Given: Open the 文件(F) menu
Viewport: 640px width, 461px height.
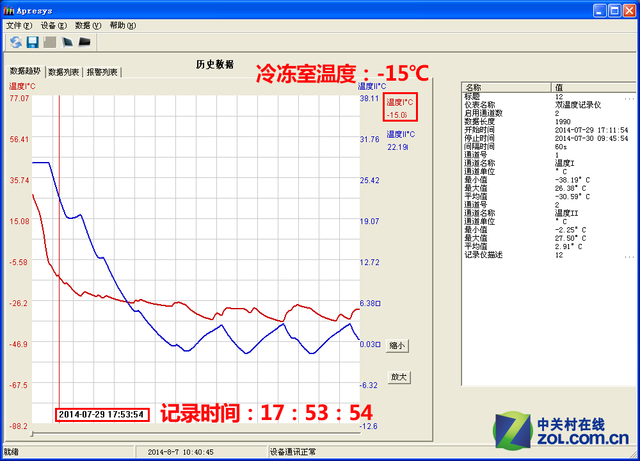Looking at the screenshot, I should pyautogui.click(x=19, y=26).
